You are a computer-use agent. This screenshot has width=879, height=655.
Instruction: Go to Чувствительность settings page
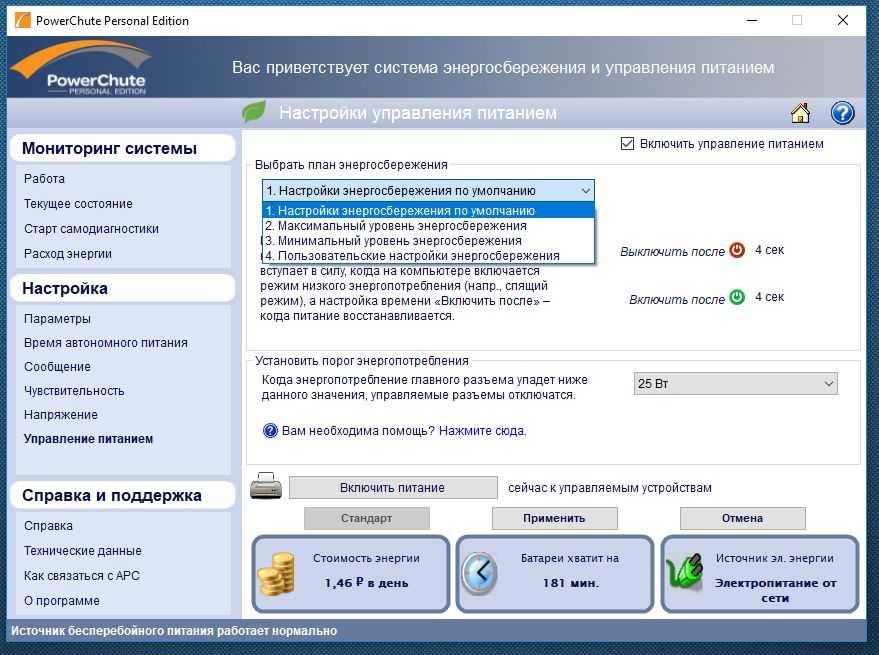74,391
